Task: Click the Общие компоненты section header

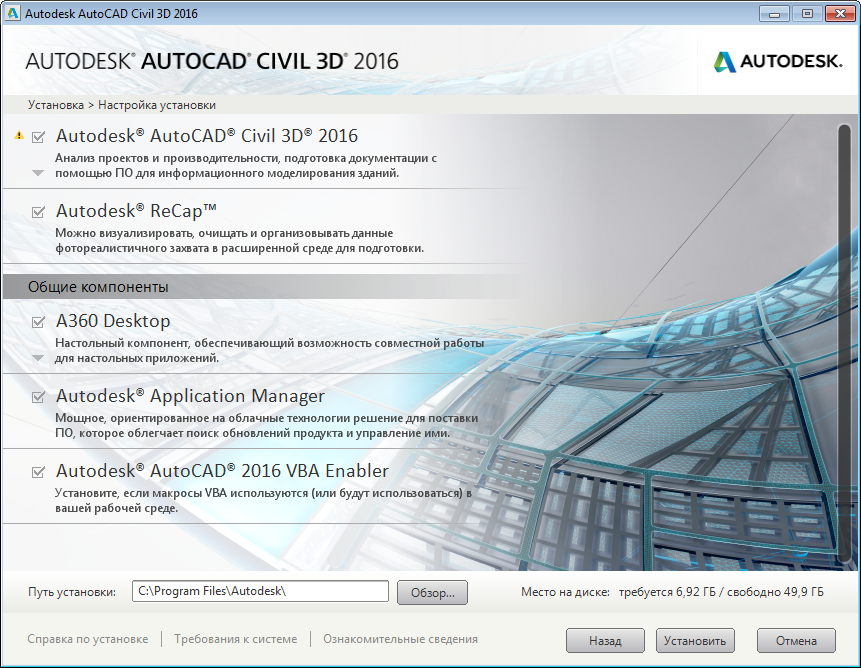Action: (x=98, y=287)
